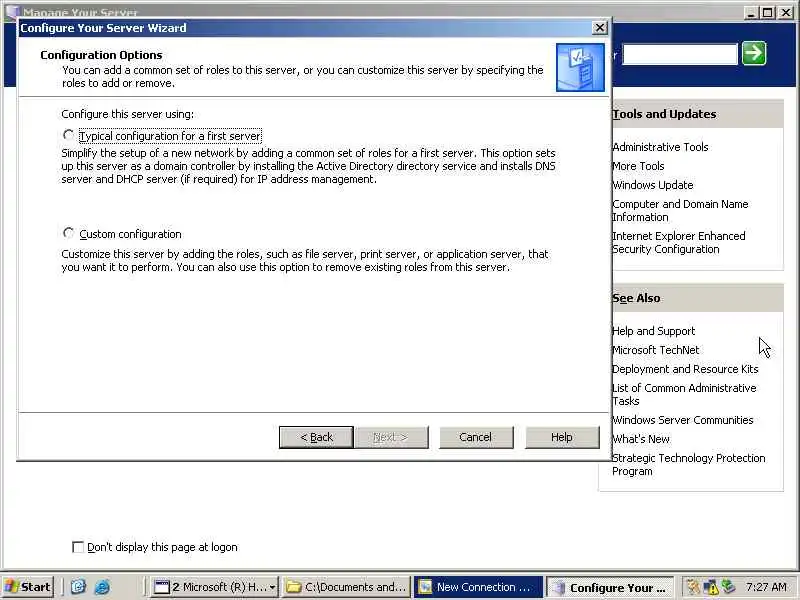
Task: Minimize the Manage Your Server window
Action: (x=751, y=12)
